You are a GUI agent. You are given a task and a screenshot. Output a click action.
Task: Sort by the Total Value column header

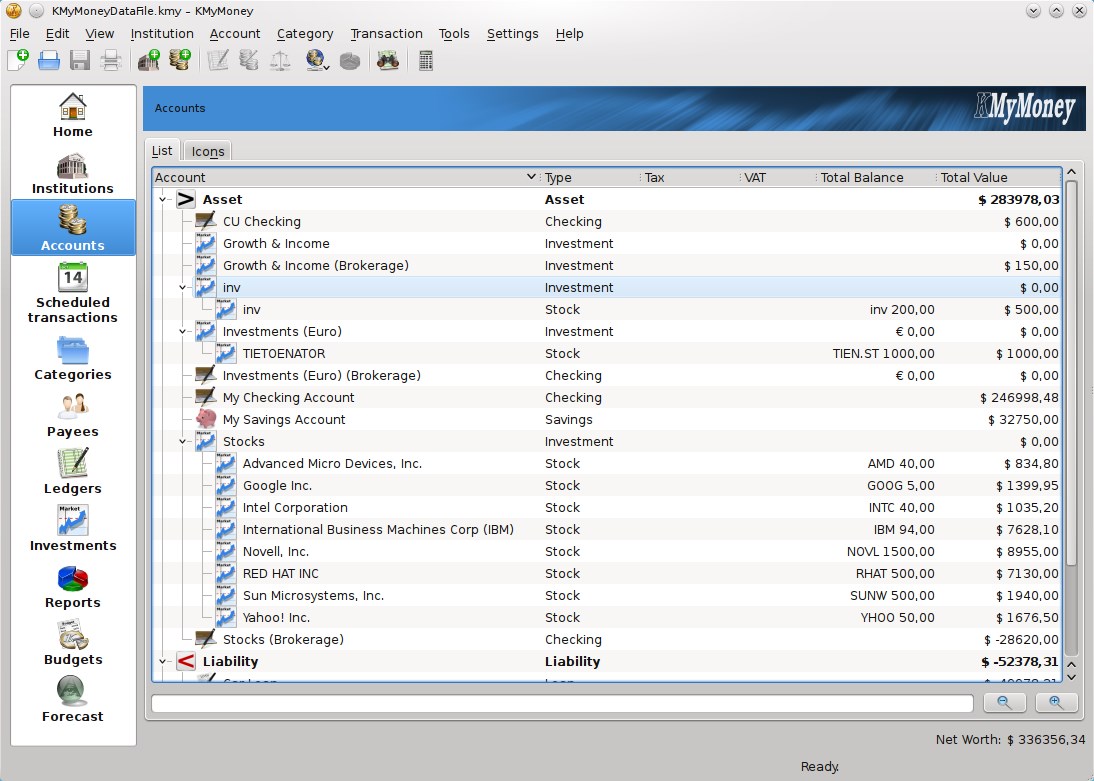(998, 177)
